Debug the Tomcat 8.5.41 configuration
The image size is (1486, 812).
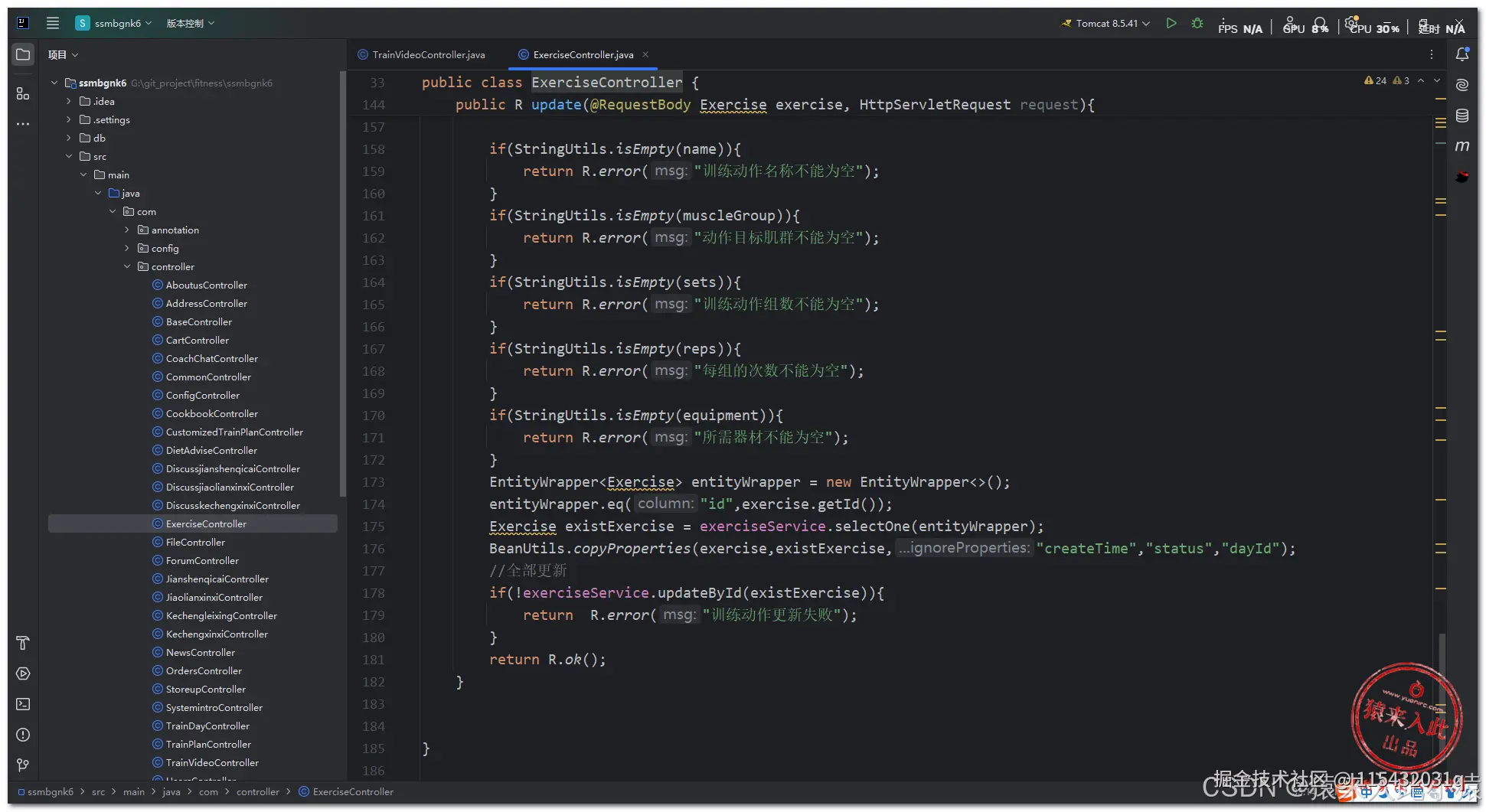1197,23
